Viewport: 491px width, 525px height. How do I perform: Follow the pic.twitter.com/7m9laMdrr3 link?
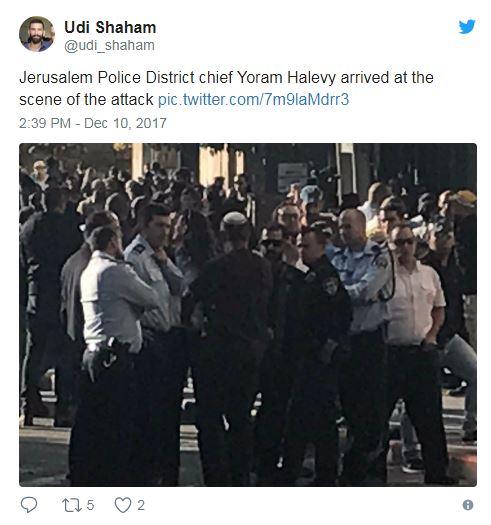pyautogui.click(x=253, y=99)
